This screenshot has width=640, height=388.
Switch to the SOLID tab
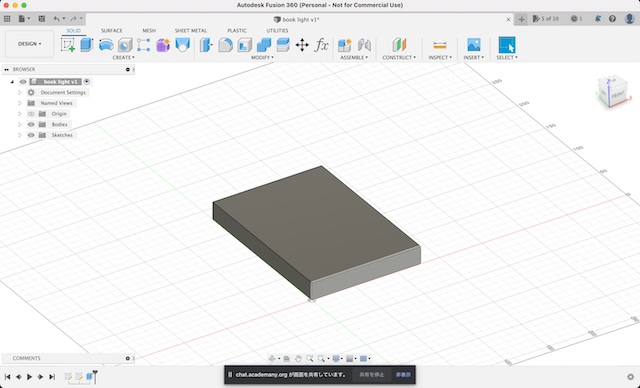click(x=73, y=31)
